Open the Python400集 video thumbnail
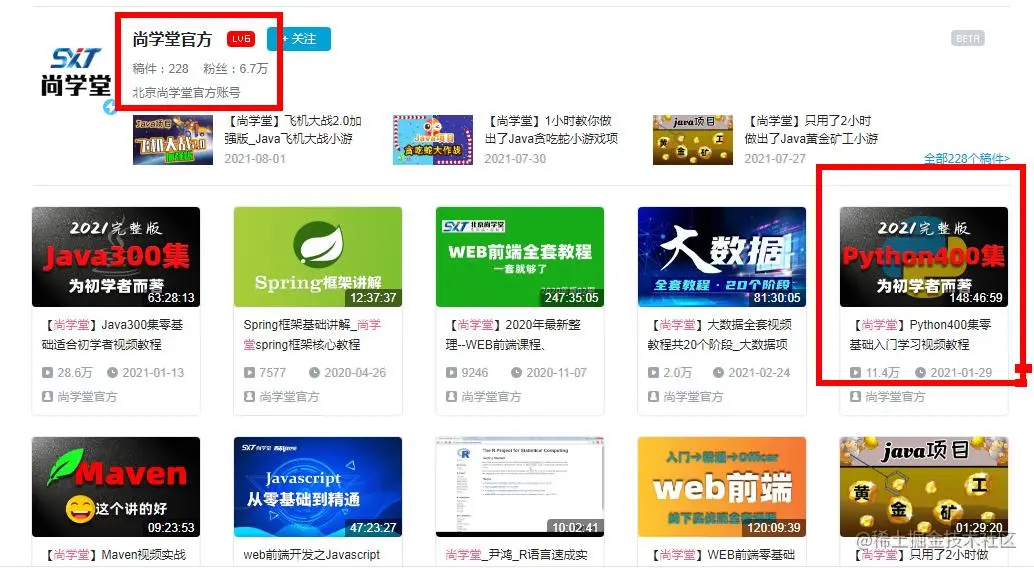This screenshot has height=568, width=1034. (x=924, y=257)
